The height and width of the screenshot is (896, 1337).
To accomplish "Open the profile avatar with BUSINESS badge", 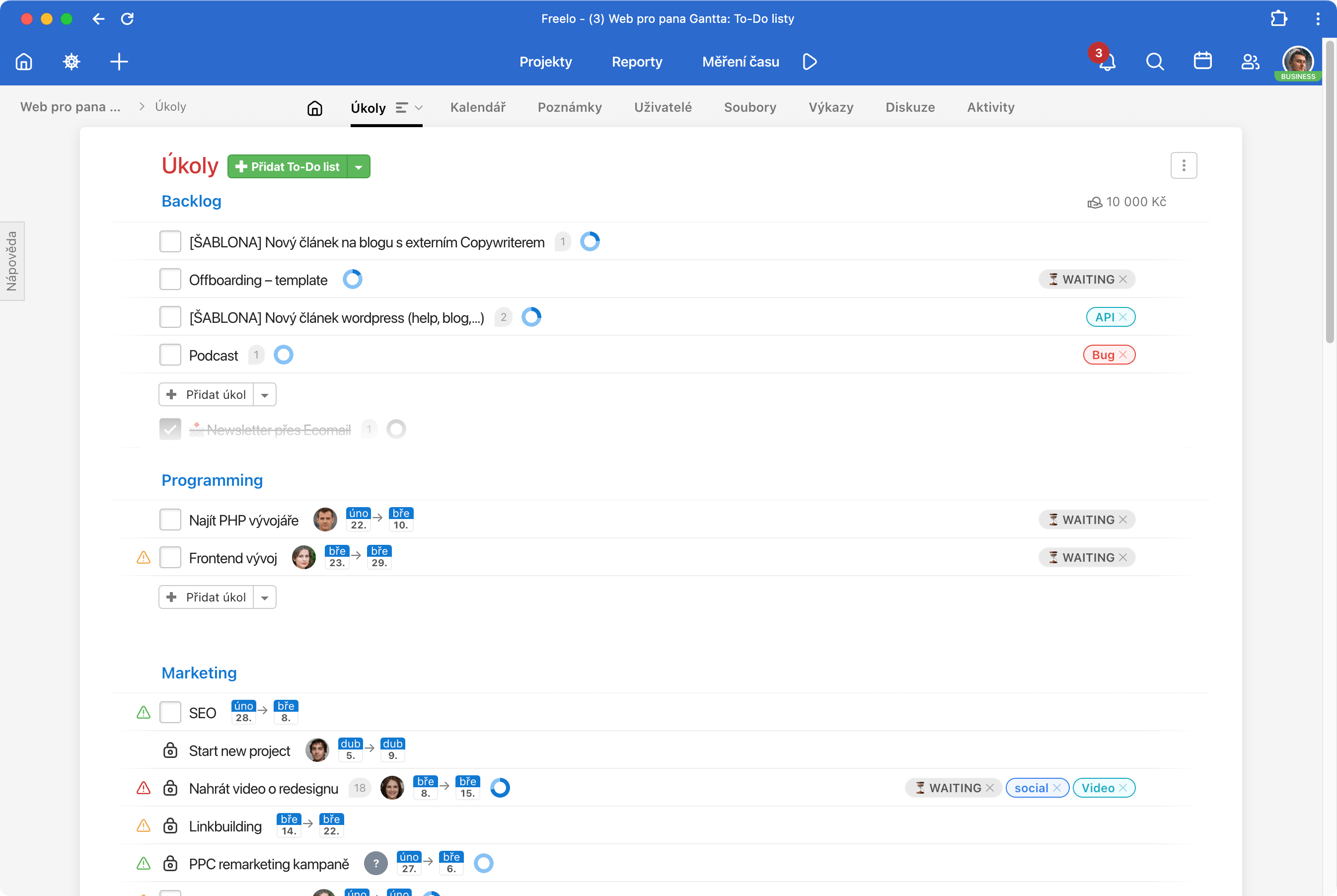I will (x=1298, y=63).
